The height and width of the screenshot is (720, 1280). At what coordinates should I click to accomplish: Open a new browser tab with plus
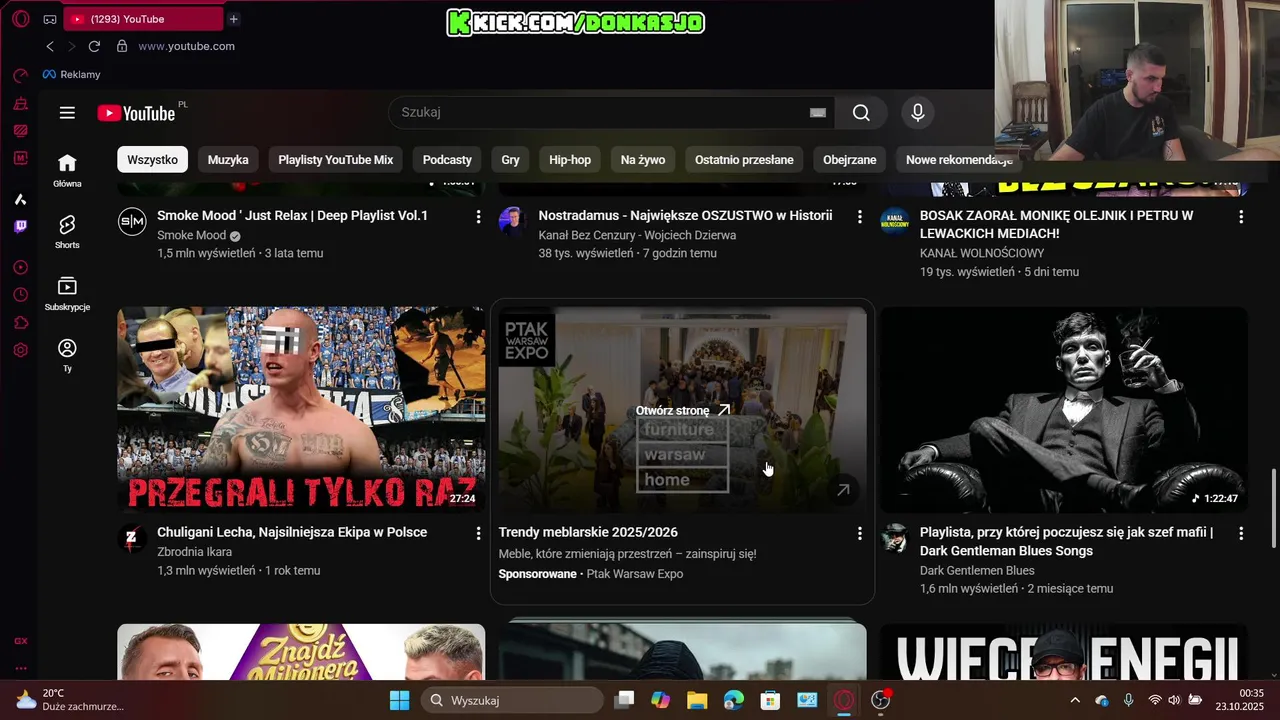tap(233, 19)
